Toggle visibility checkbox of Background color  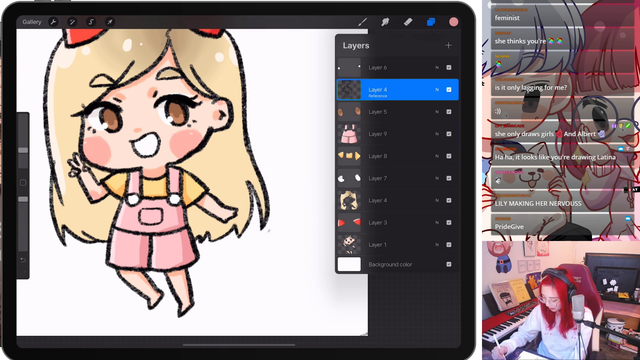449,264
